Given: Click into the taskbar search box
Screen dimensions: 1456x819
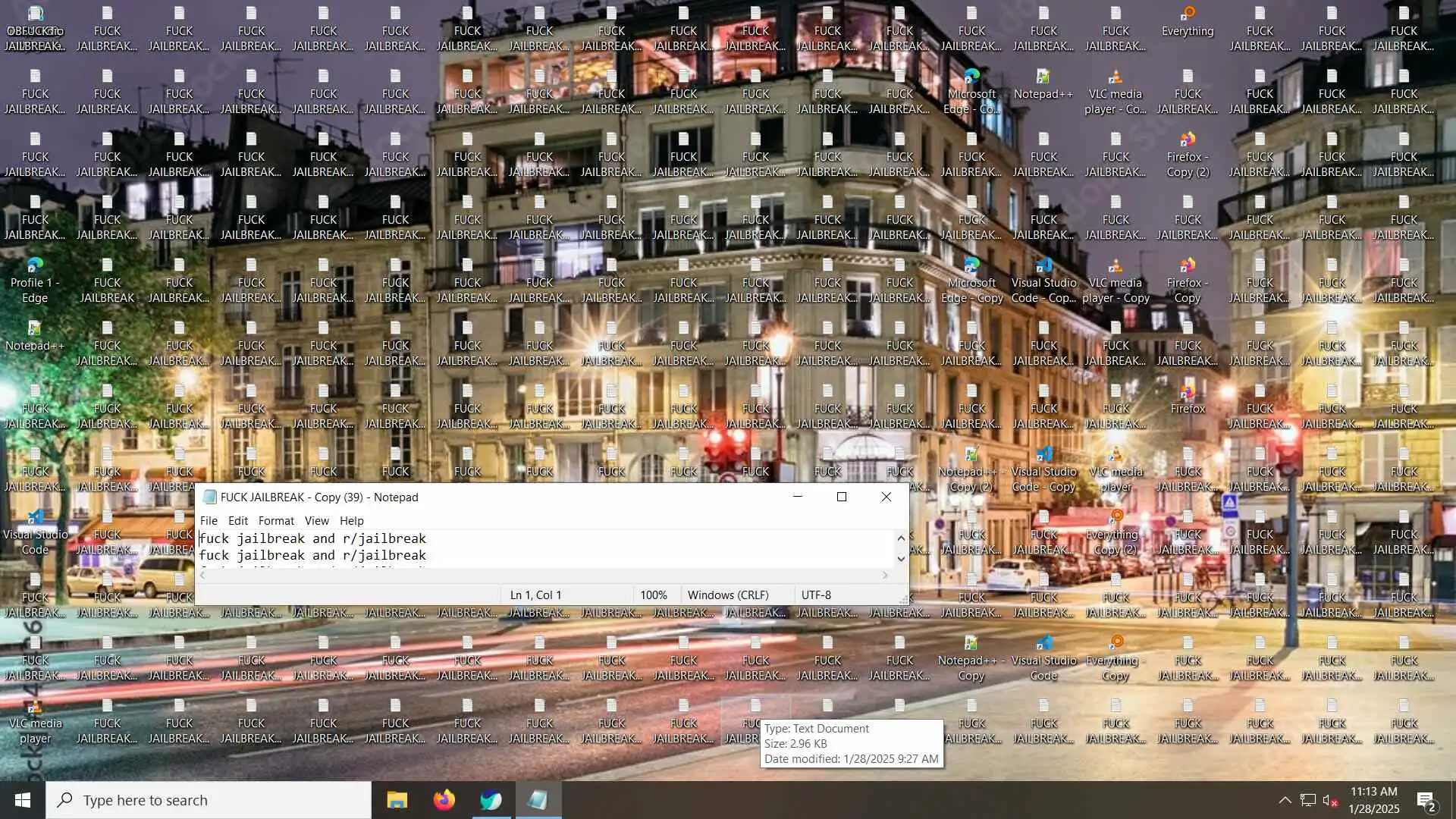Looking at the screenshot, I should pyautogui.click(x=209, y=800).
